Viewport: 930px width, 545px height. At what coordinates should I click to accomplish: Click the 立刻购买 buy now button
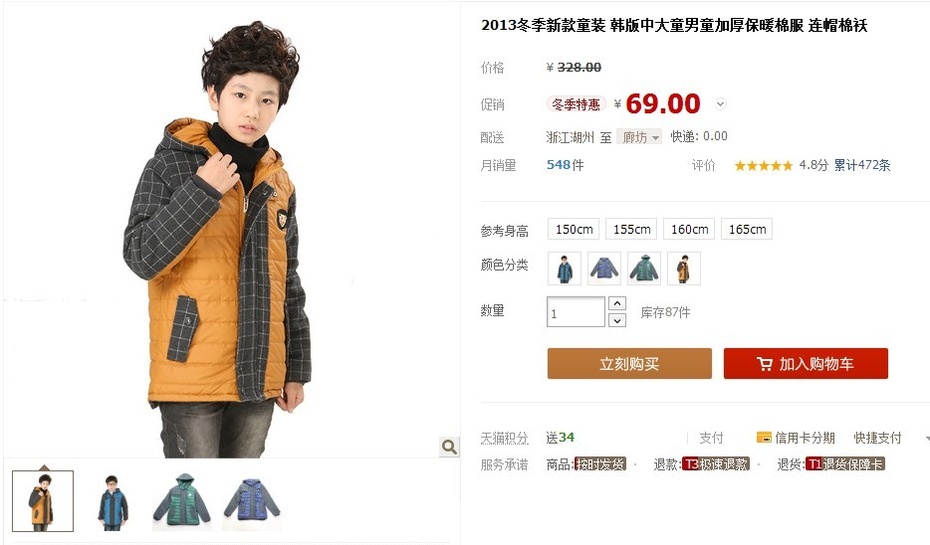coord(629,364)
